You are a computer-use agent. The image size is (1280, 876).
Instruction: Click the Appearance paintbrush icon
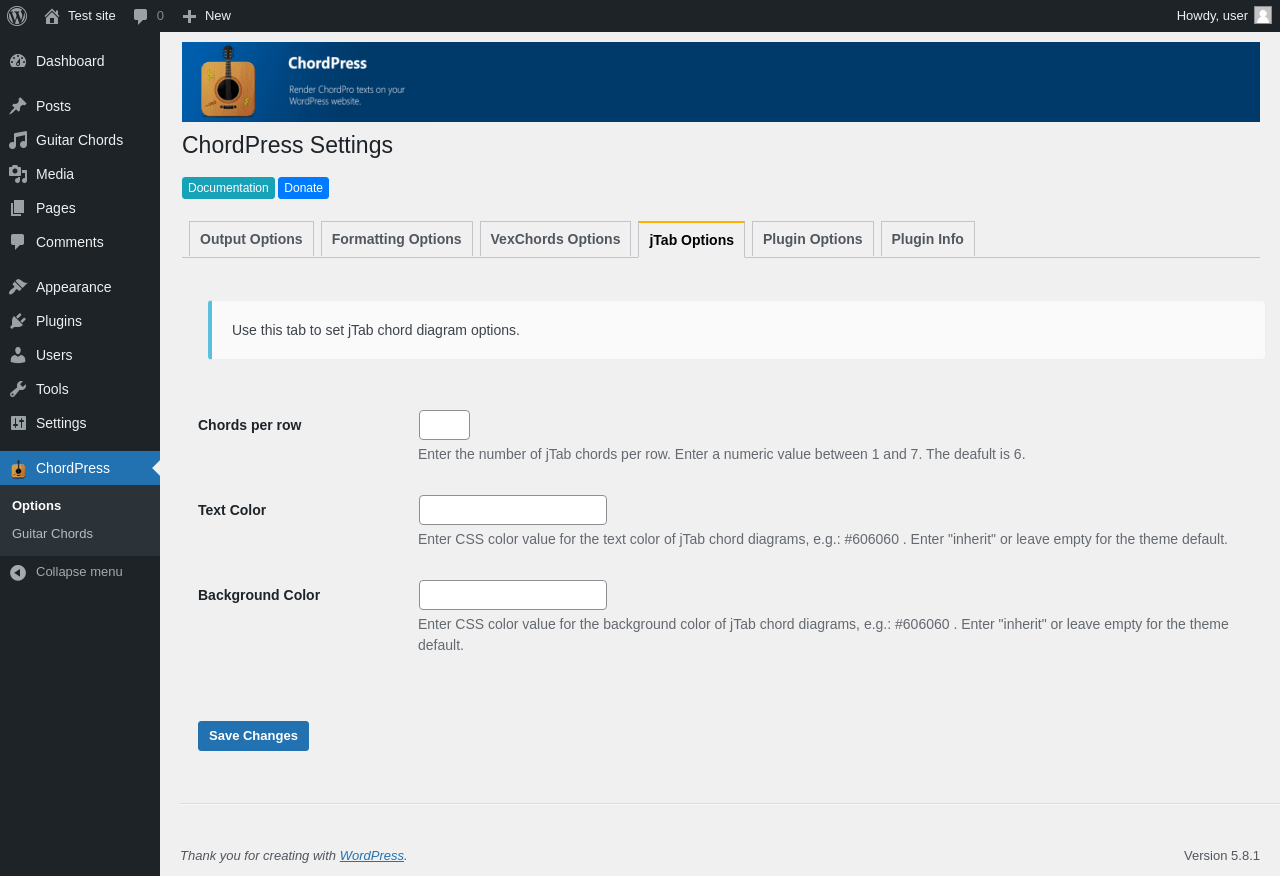coord(18,287)
